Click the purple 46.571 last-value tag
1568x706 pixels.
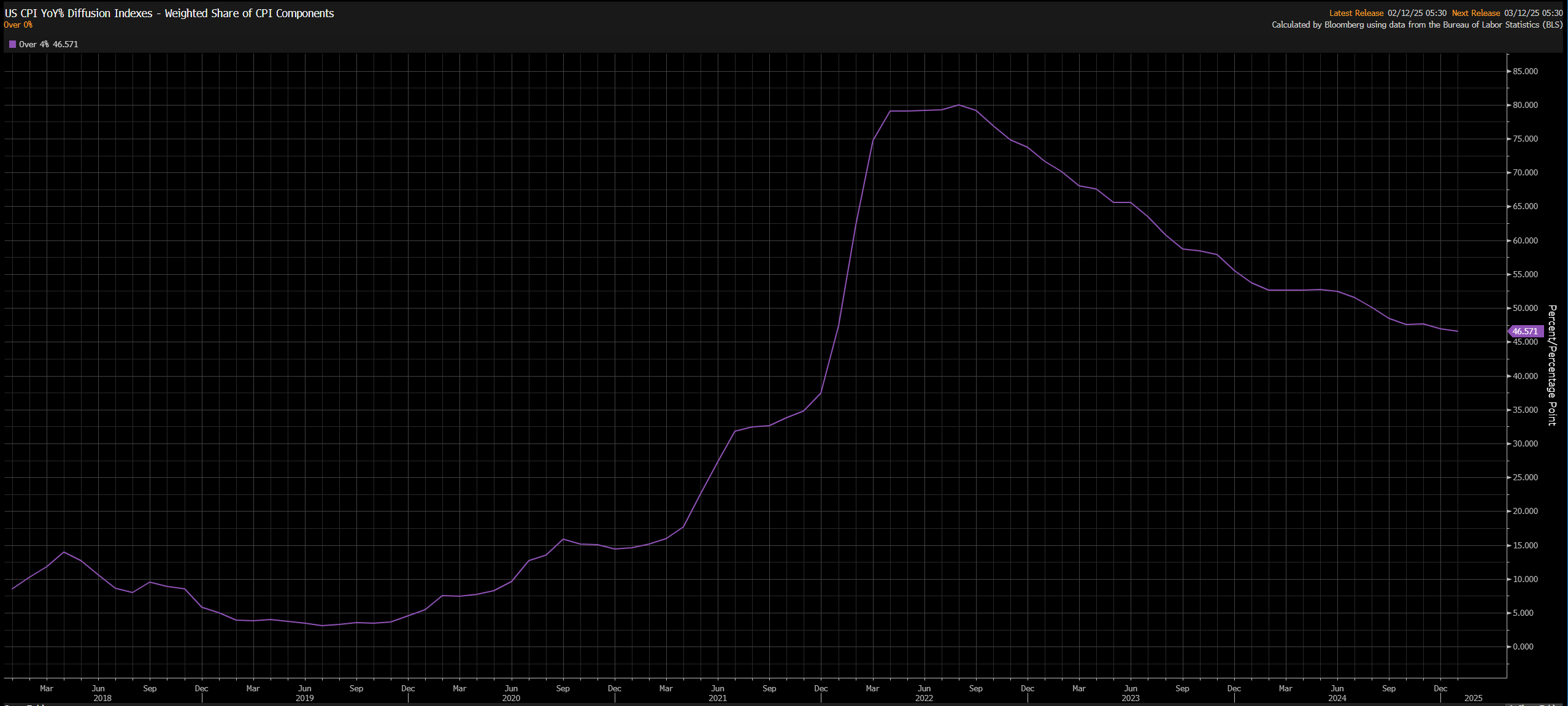pos(1525,331)
